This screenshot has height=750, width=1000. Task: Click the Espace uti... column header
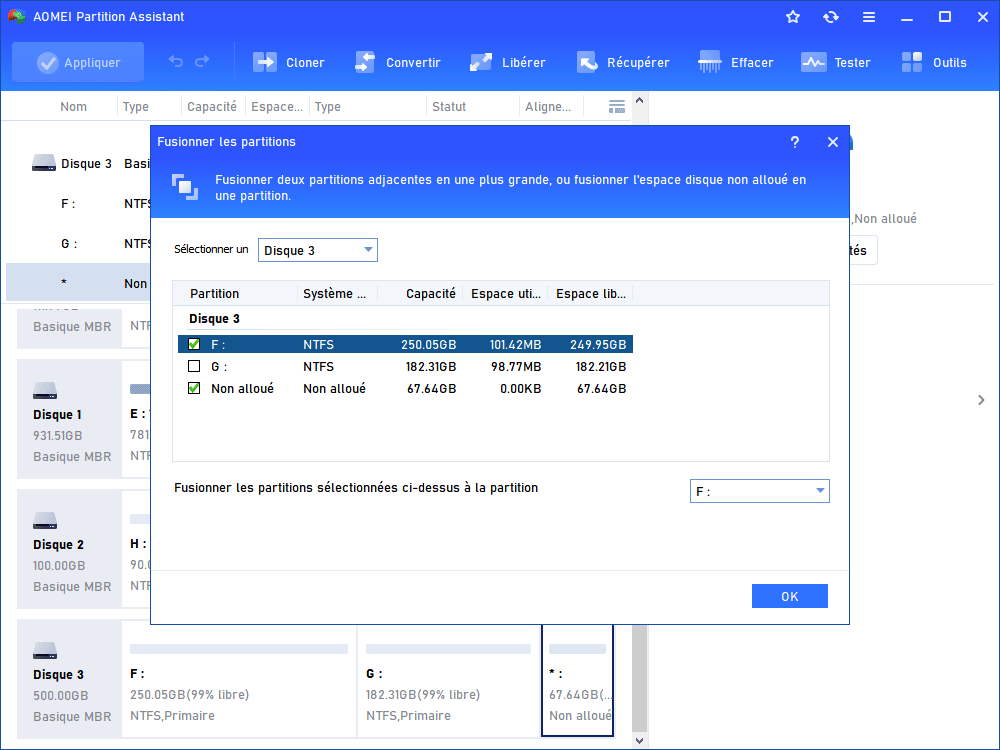[506, 293]
